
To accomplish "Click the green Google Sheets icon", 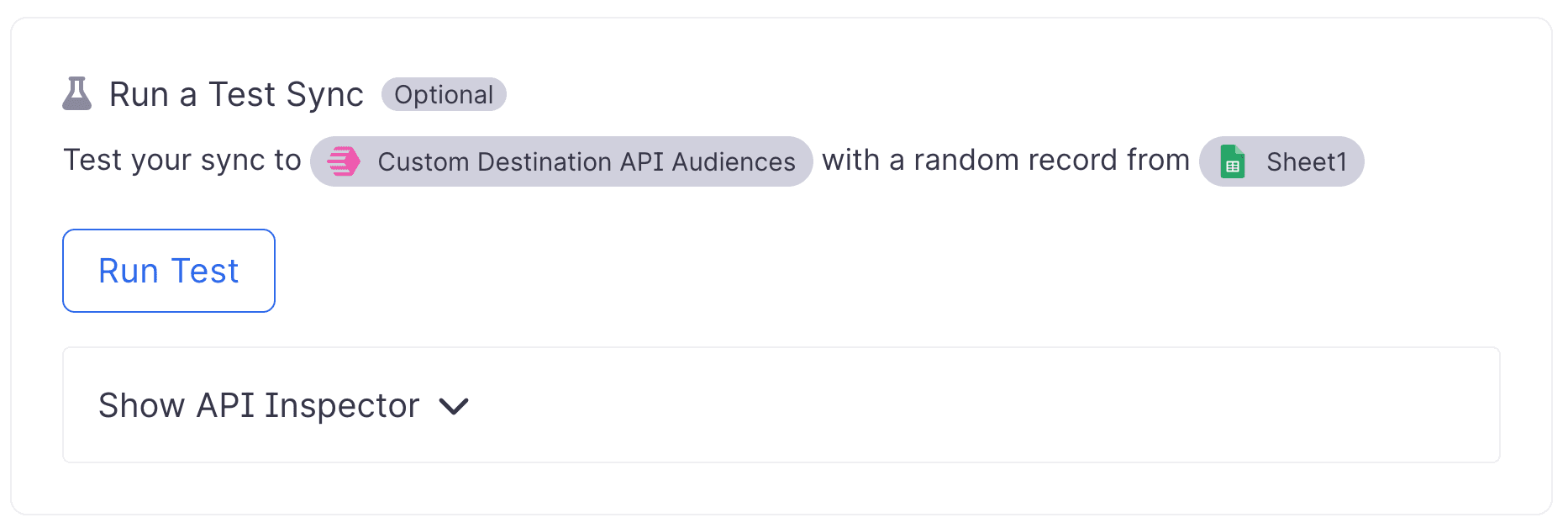I will pyautogui.click(x=1232, y=161).
